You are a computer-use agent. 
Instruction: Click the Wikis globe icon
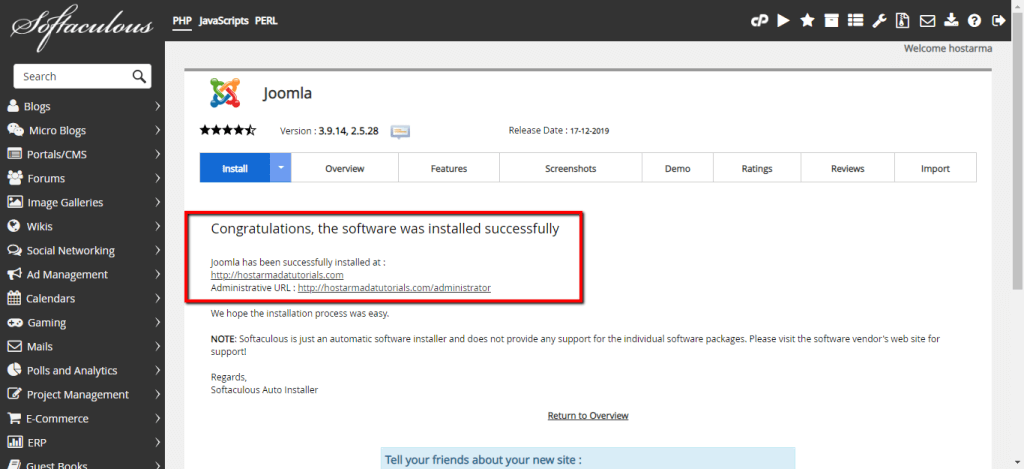[x=13, y=227]
